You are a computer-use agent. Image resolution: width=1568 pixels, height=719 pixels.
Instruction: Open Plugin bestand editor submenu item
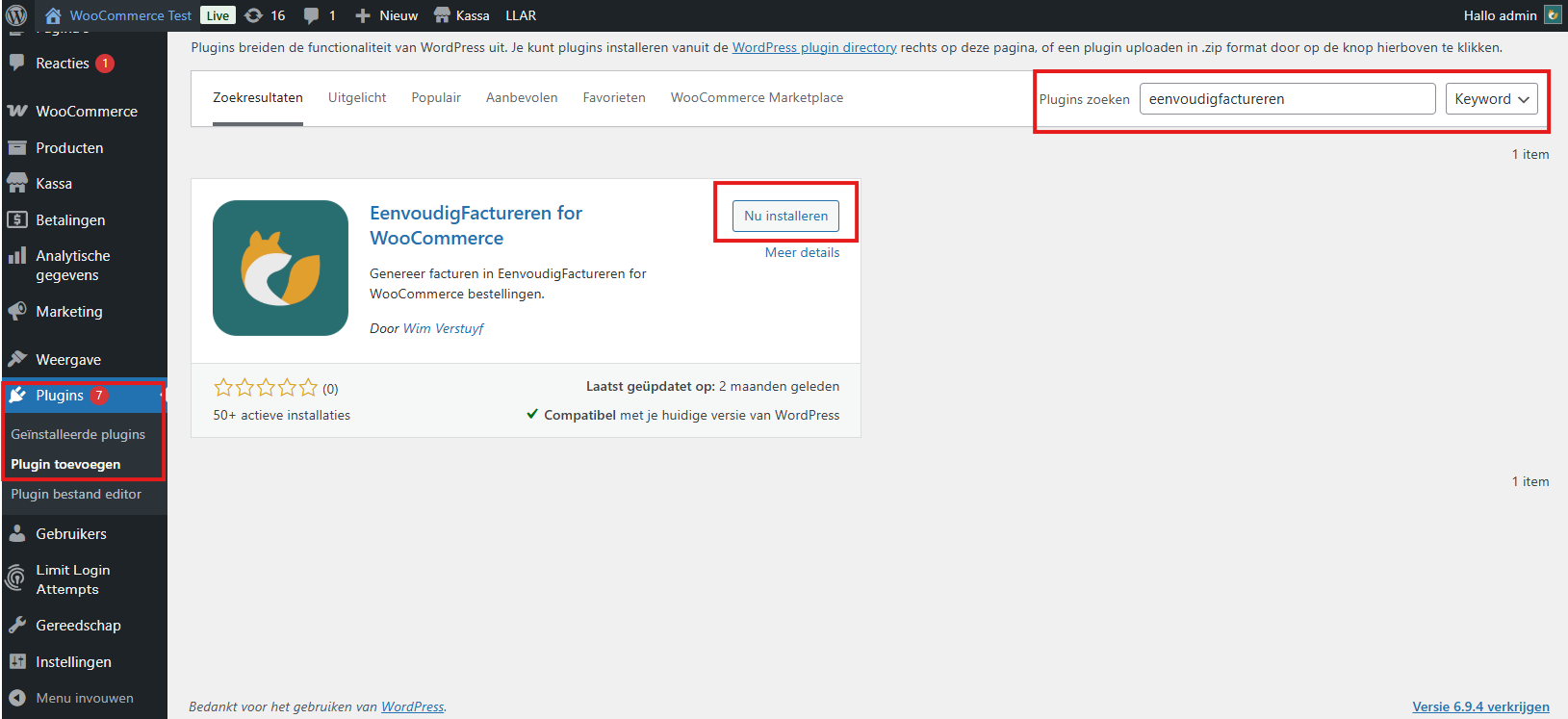coord(76,494)
